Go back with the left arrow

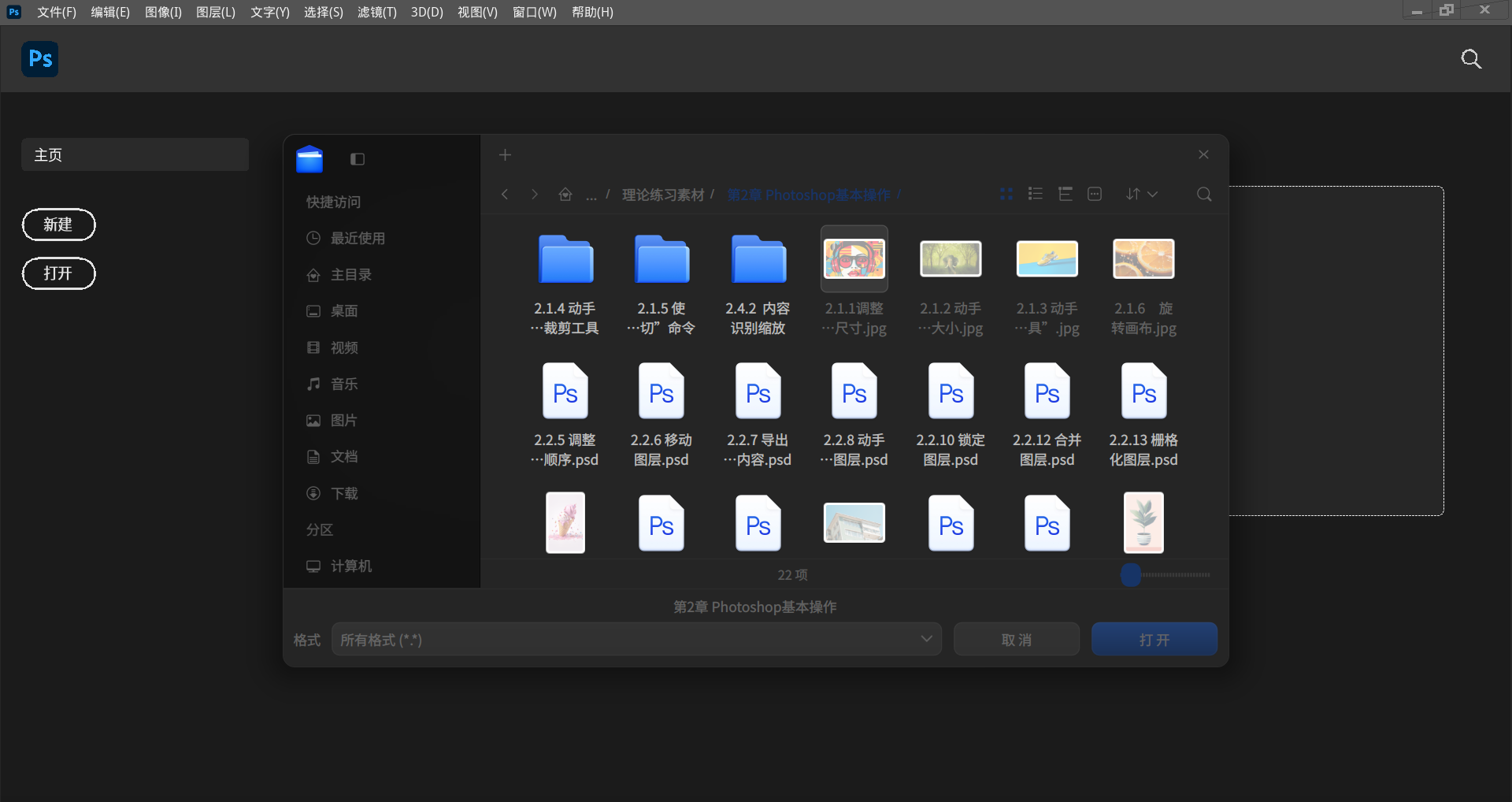coord(505,194)
